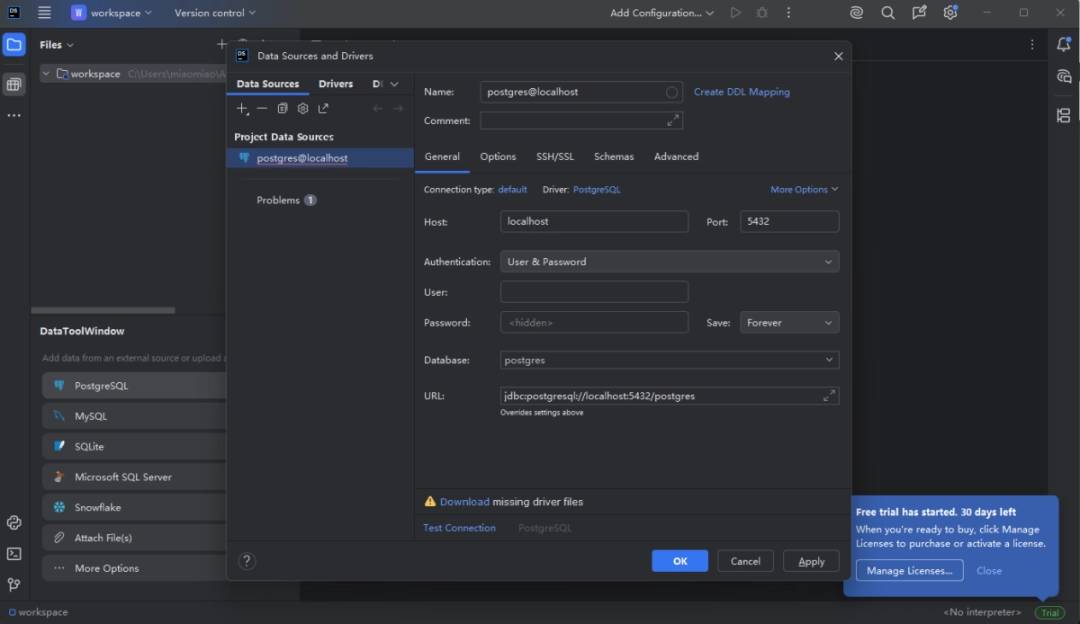The height and width of the screenshot is (624, 1080).
Task: Change the password Save dropdown from Forever
Action: pos(789,322)
